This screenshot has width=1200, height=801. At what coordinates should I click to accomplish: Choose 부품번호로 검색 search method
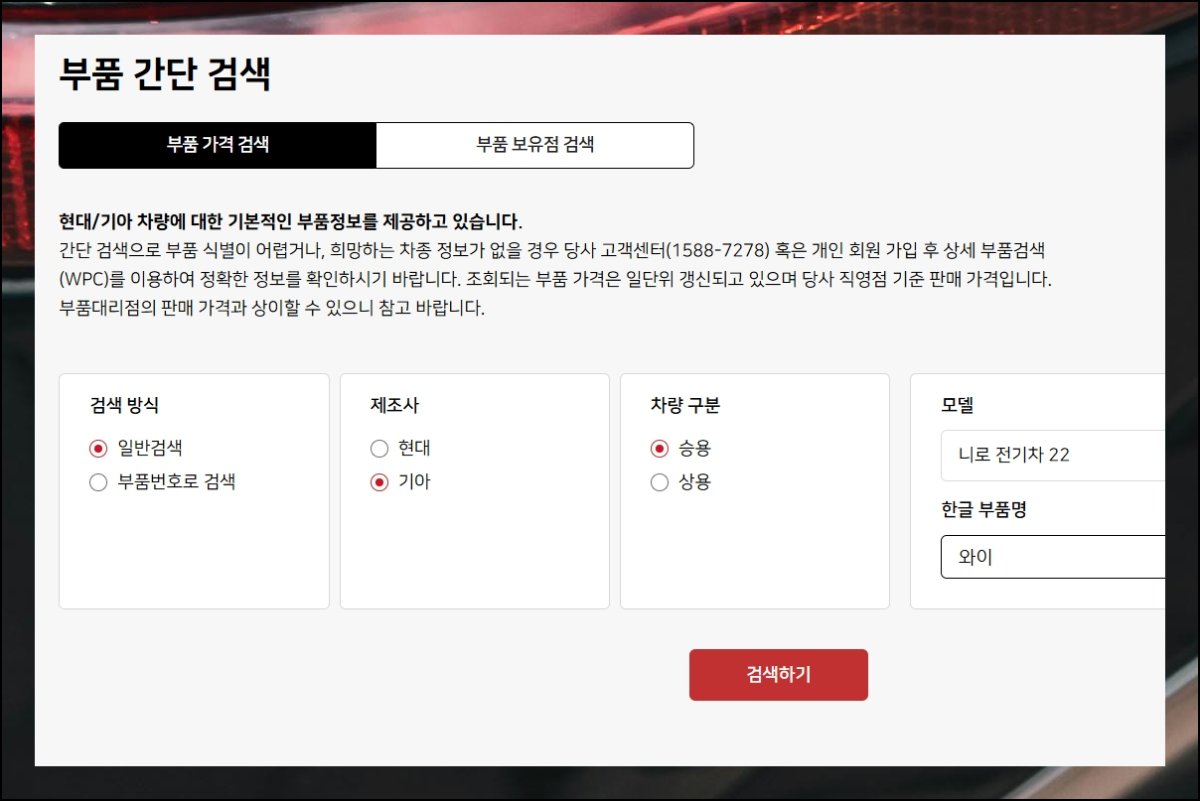click(x=98, y=482)
